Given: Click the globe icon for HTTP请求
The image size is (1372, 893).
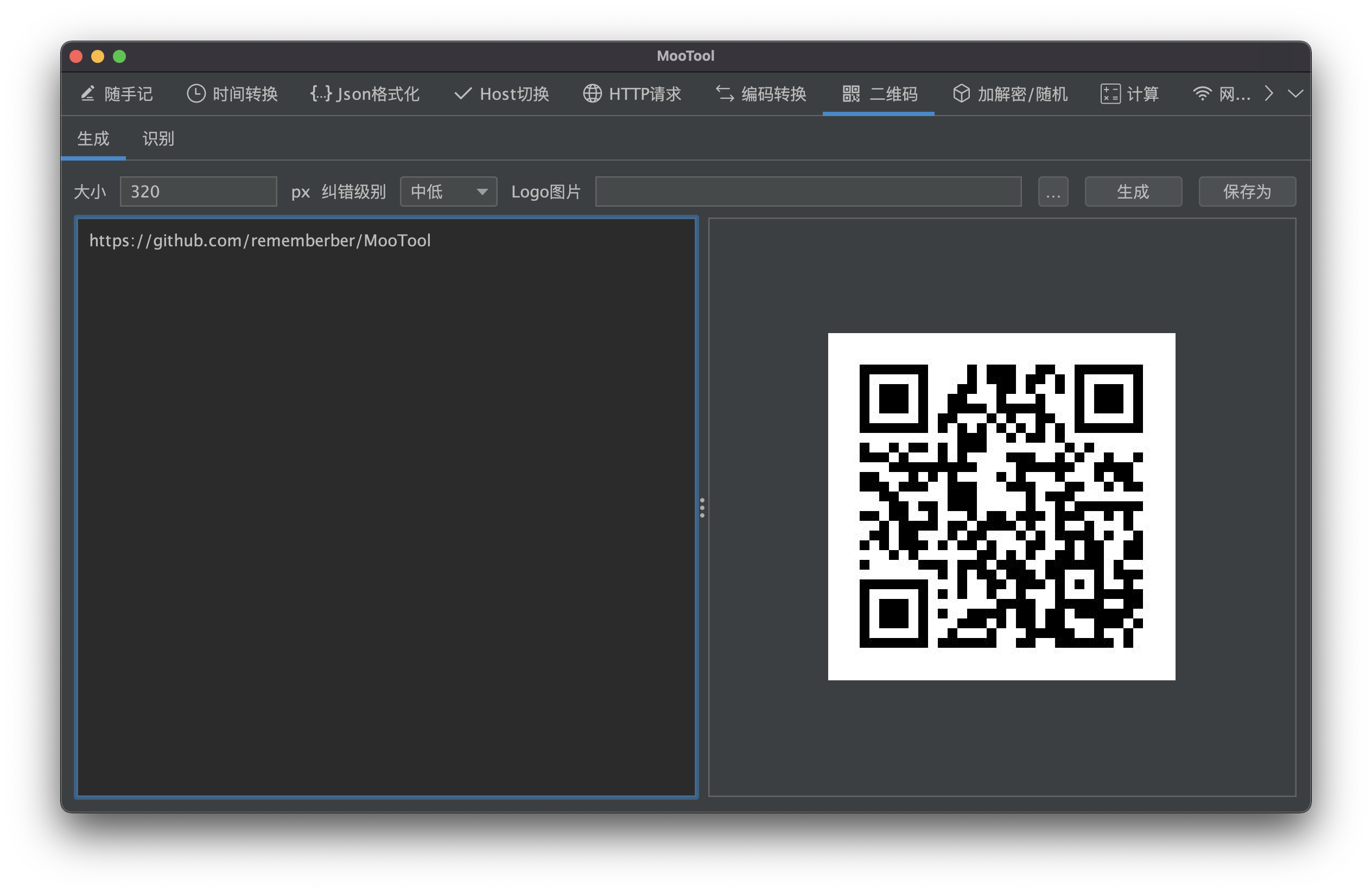Looking at the screenshot, I should click(x=592, y=93).
